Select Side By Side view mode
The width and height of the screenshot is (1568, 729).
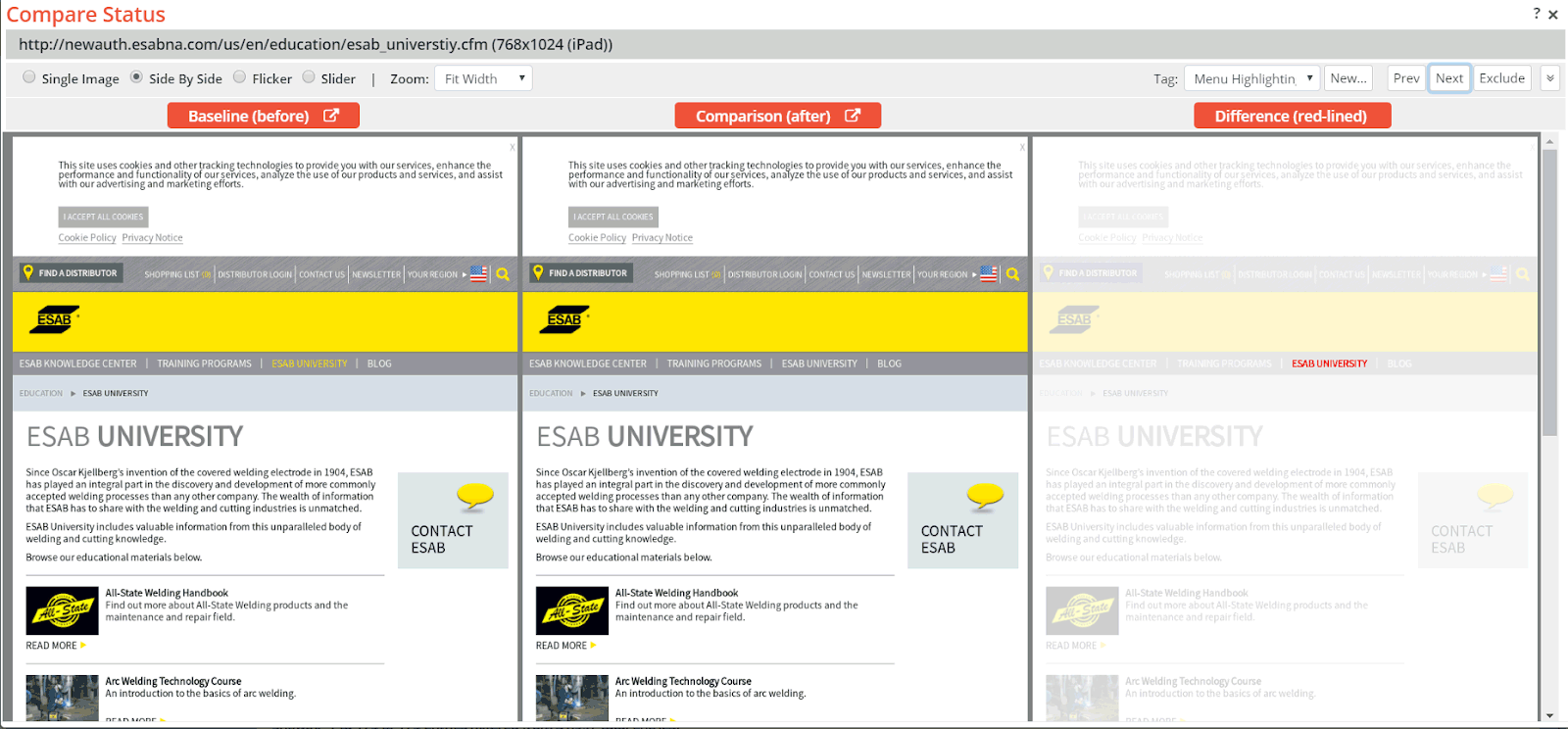136,77
